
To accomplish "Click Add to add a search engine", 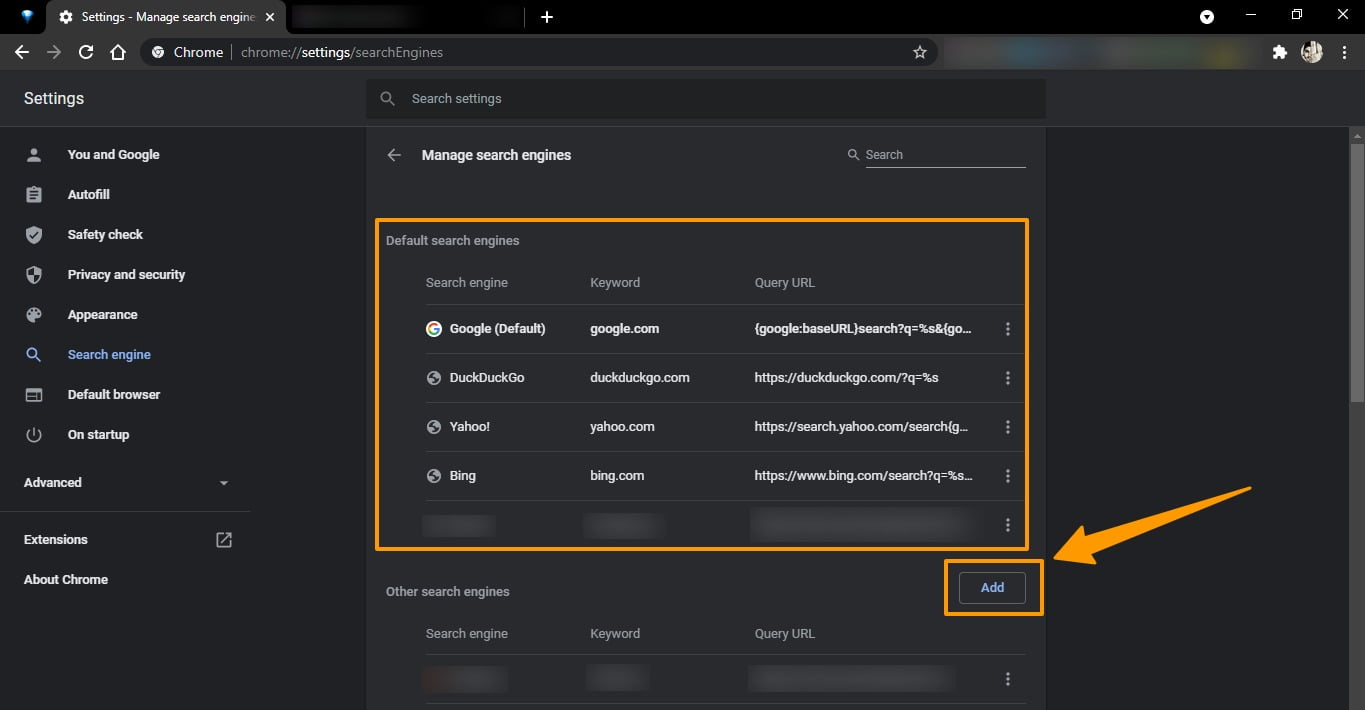I will click(992, 588).
